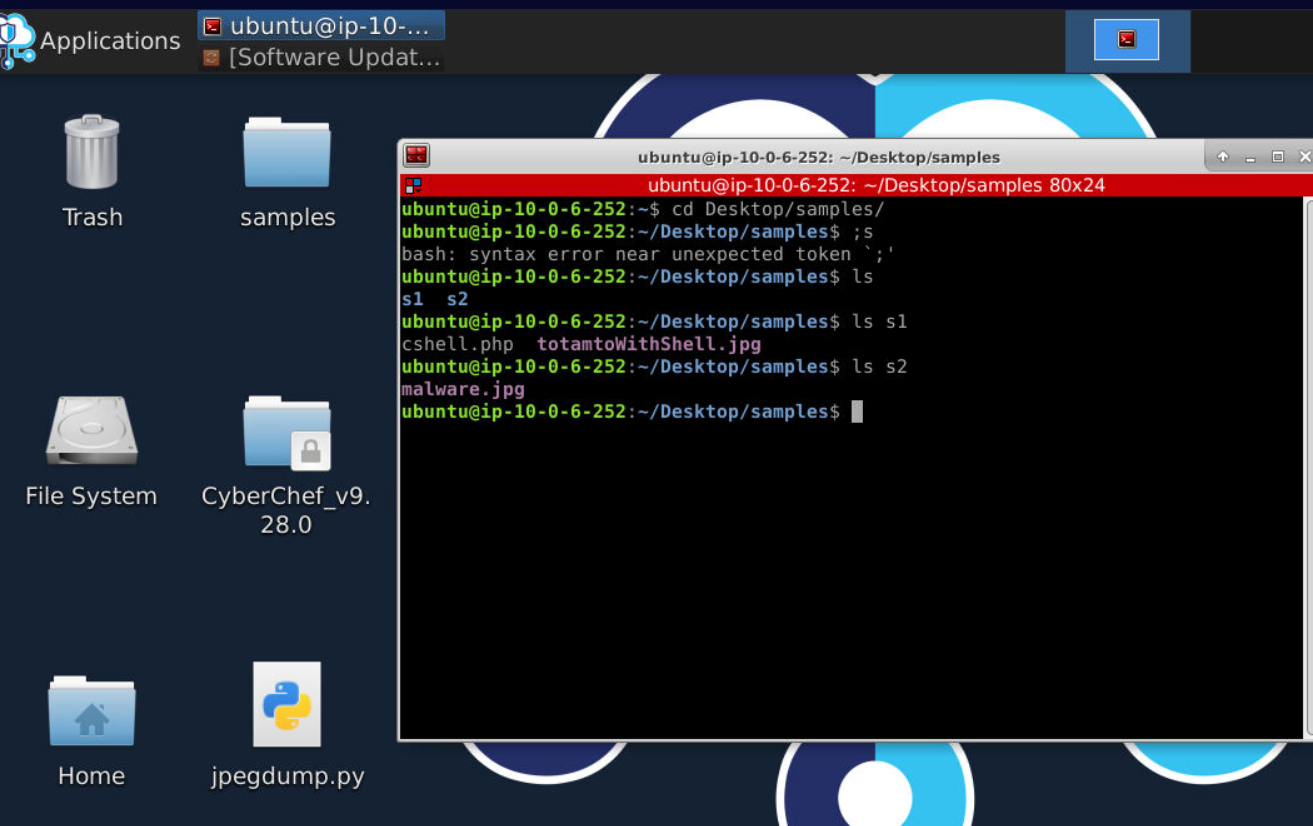Click the terminal's vertical scrollbar
Screen dimensions: 1313x826
(x=1309, y=466)
